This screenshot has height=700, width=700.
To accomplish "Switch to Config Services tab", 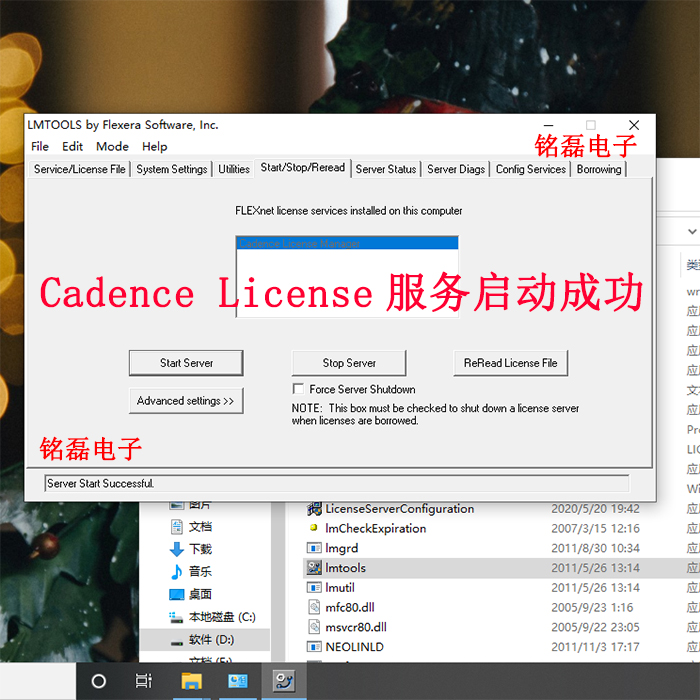I will coord(530,169).
